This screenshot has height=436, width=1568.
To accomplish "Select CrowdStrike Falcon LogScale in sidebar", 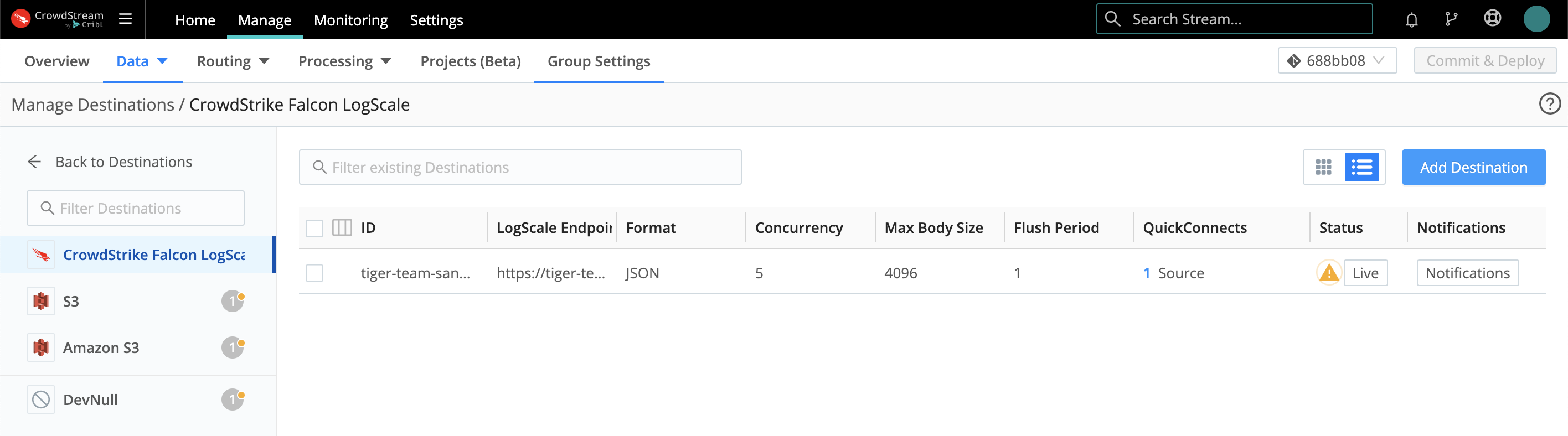I will [x=137, y=255].
